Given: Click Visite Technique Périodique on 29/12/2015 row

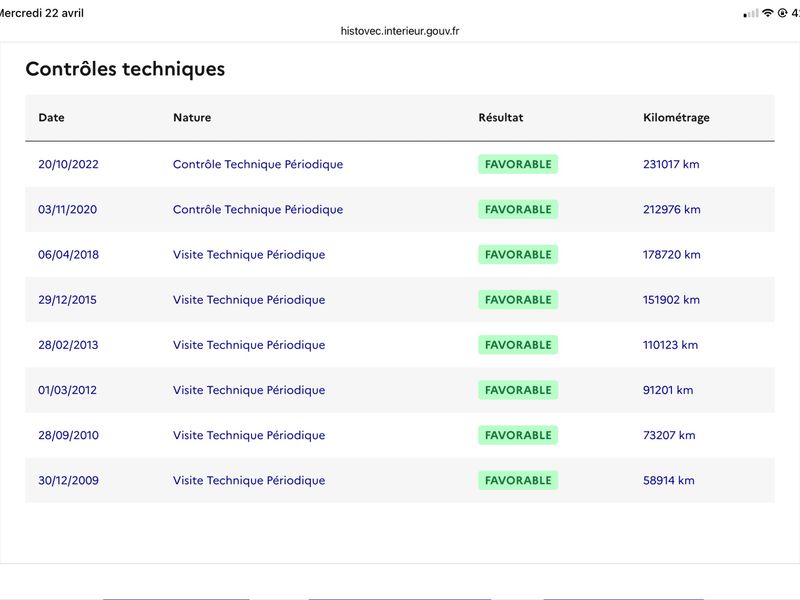Looking at the screenshot, I should [249, 299].
